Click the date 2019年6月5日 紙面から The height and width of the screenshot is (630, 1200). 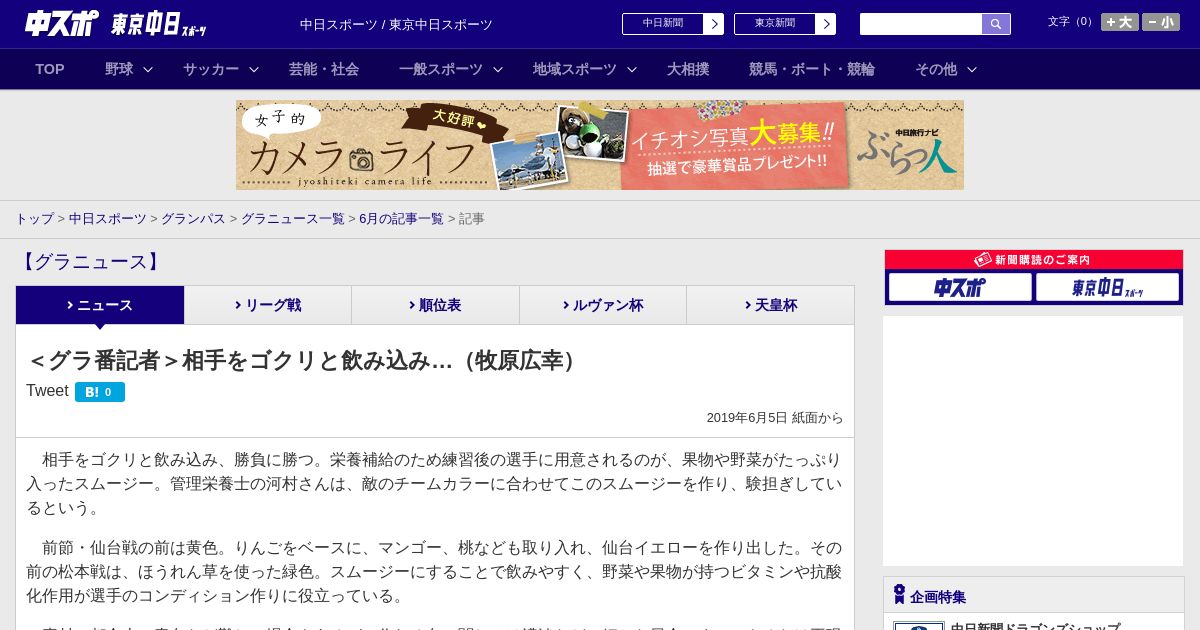click(x=775, y=418)
